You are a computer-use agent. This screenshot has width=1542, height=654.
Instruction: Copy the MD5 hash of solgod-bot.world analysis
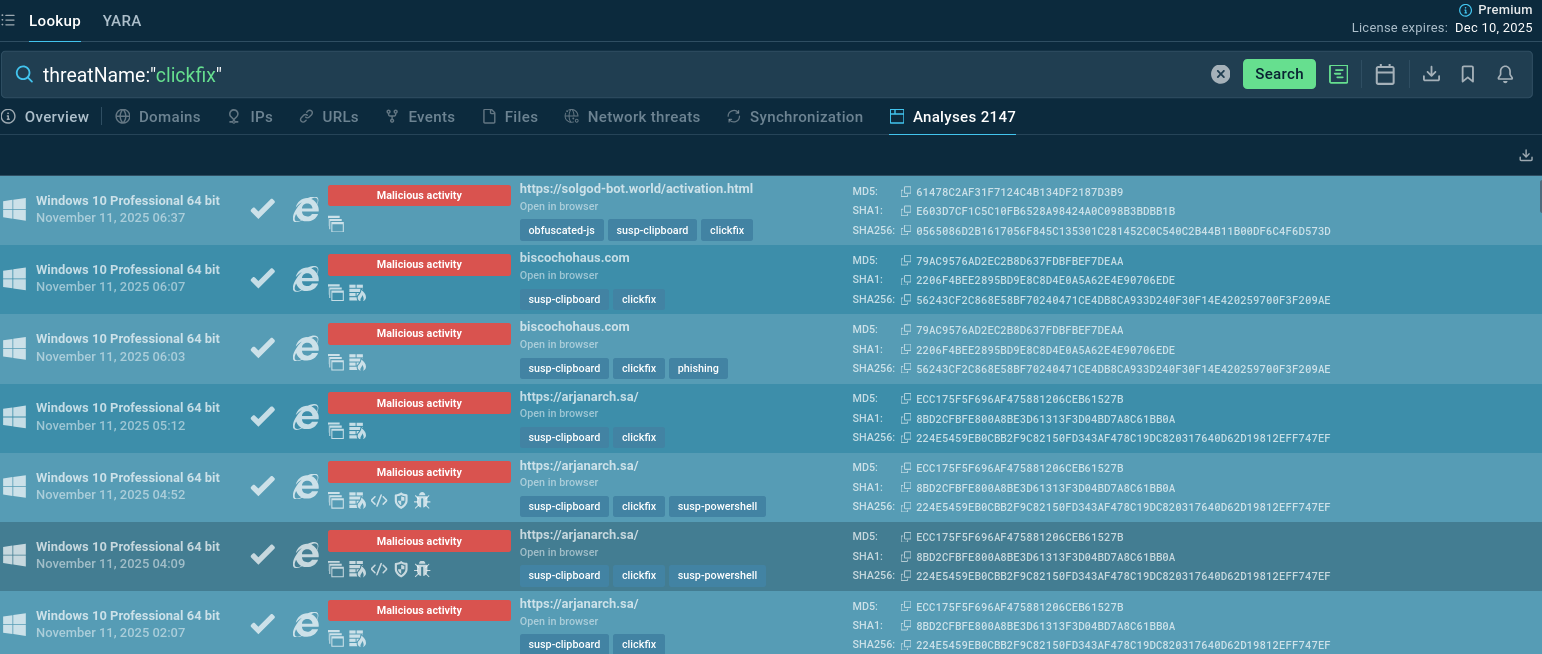(906, 192)
